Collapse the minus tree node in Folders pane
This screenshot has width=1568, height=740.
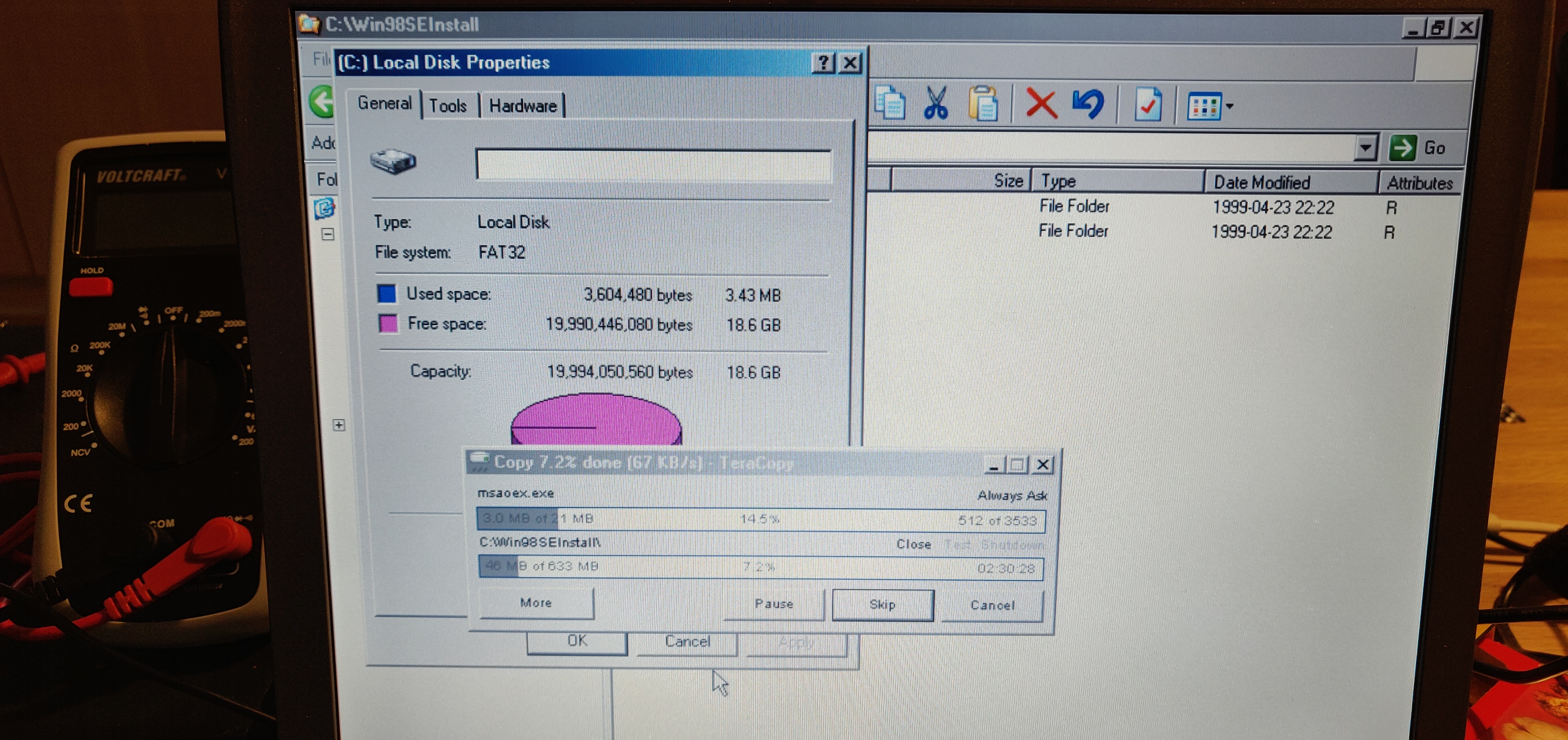(328, 234)
